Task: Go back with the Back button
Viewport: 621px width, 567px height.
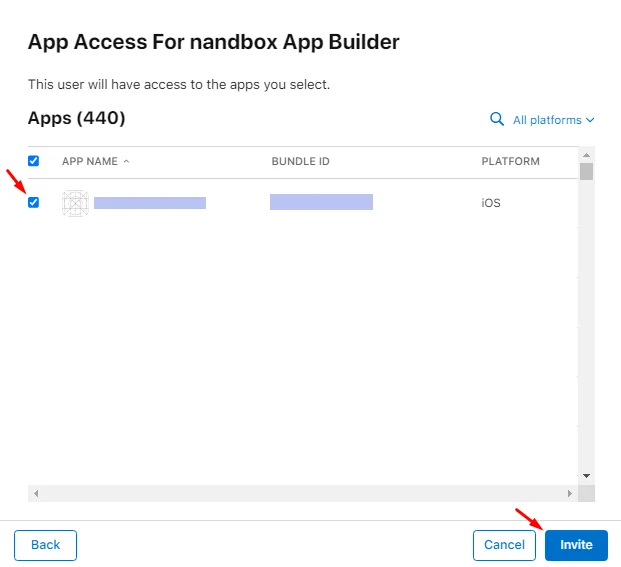Action: pyautogui.click(x=46, y=545)
